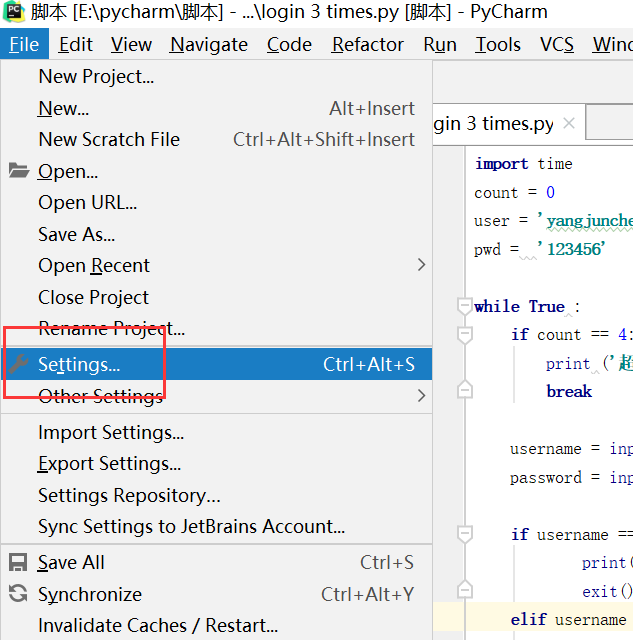Open the View menu
The width and height of the screenshot is (633, 640).
[x=131, y=44]
